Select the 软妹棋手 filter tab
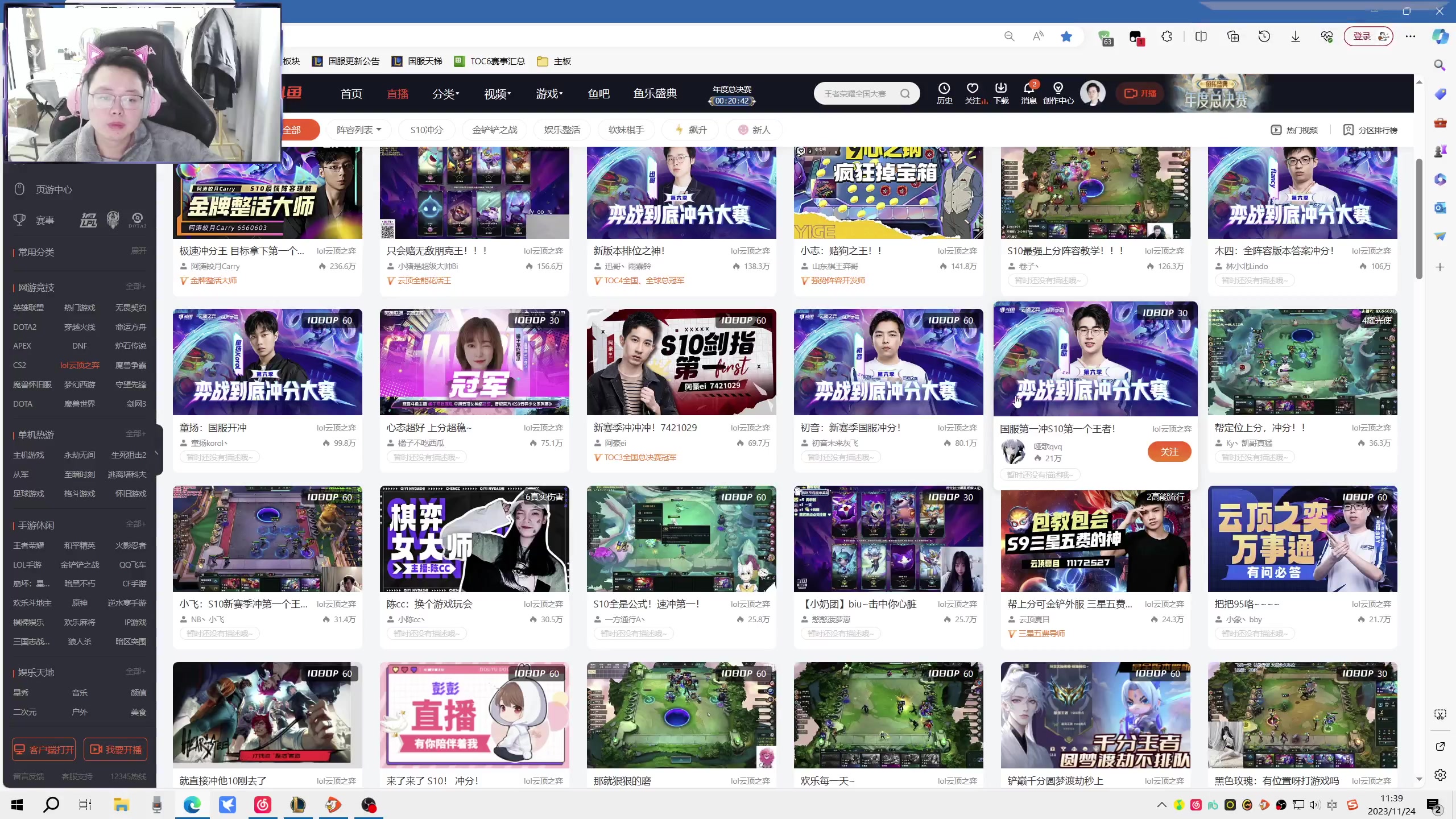The width and height of the screenshot is (1456, 819). [x=626, y=130]
